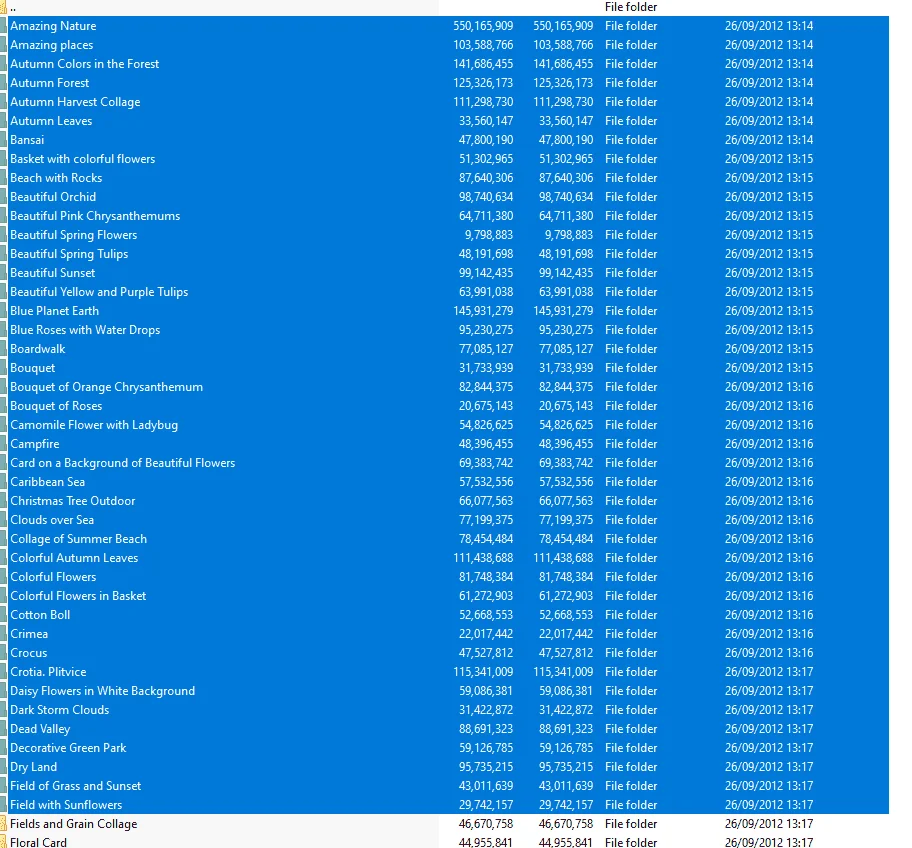Click date 26/09/2012 13:17 on Crotia. Plitvice row
The image size is (912, 848).
tap(768, 672)
